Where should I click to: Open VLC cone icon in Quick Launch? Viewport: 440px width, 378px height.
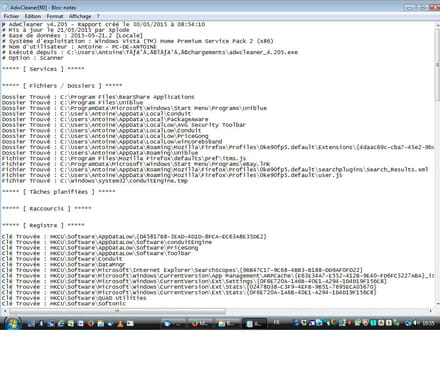point(120,324)
